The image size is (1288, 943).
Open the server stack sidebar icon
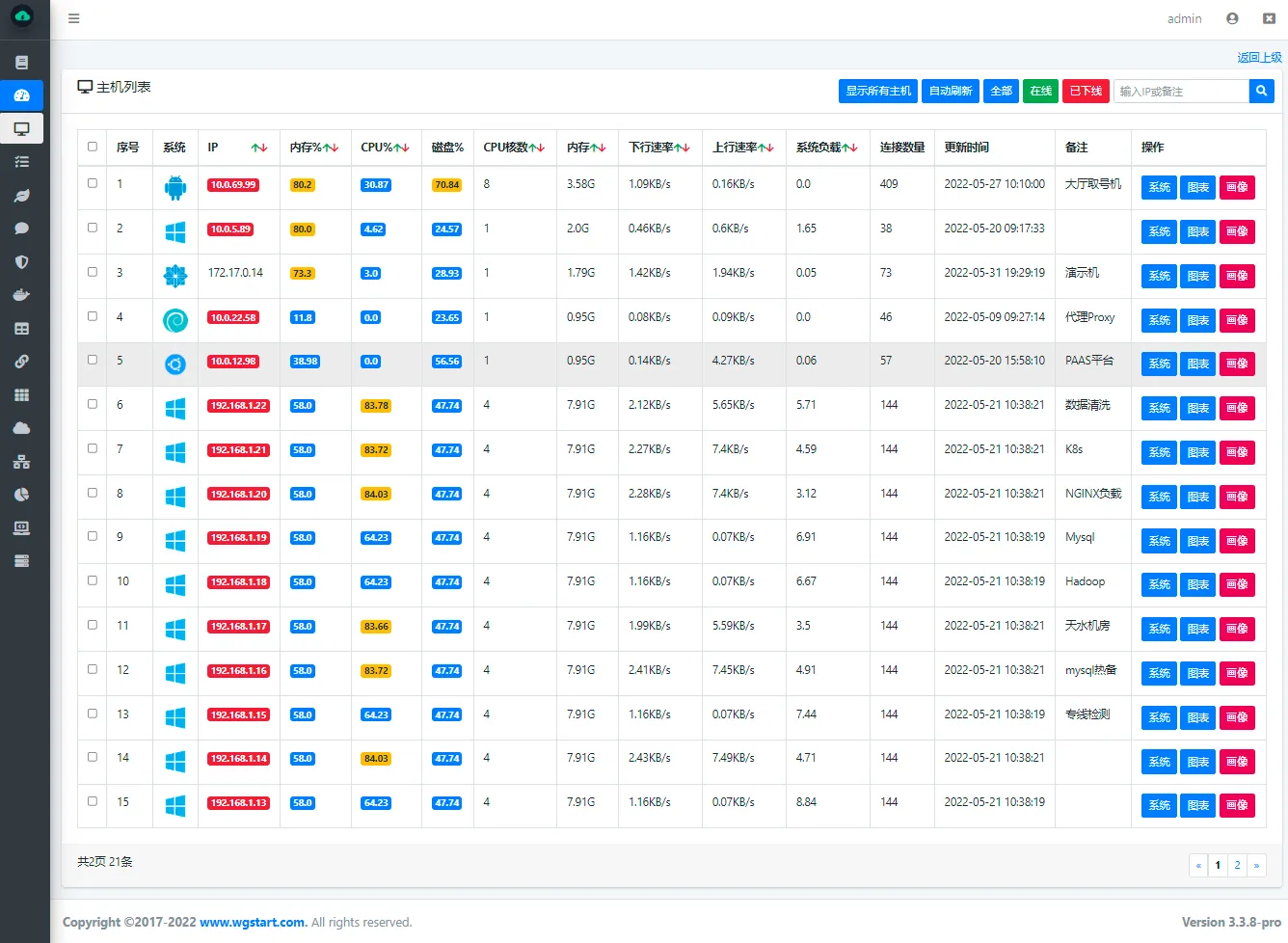point(21,561)
